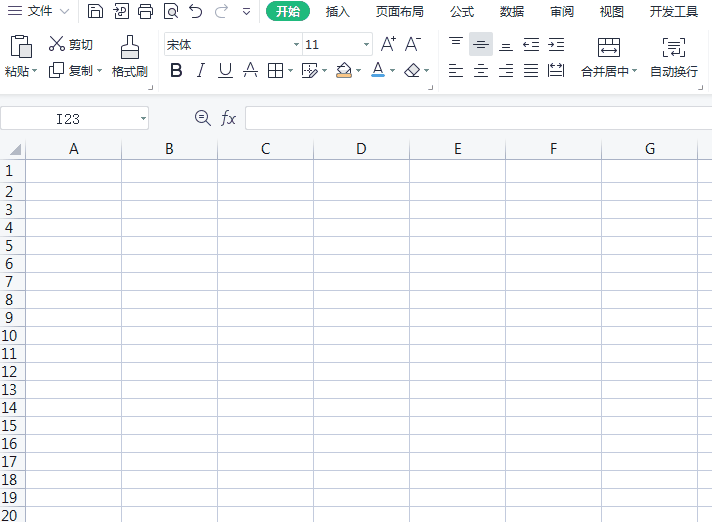Toggle Bold formatting

tap(176, 70)
